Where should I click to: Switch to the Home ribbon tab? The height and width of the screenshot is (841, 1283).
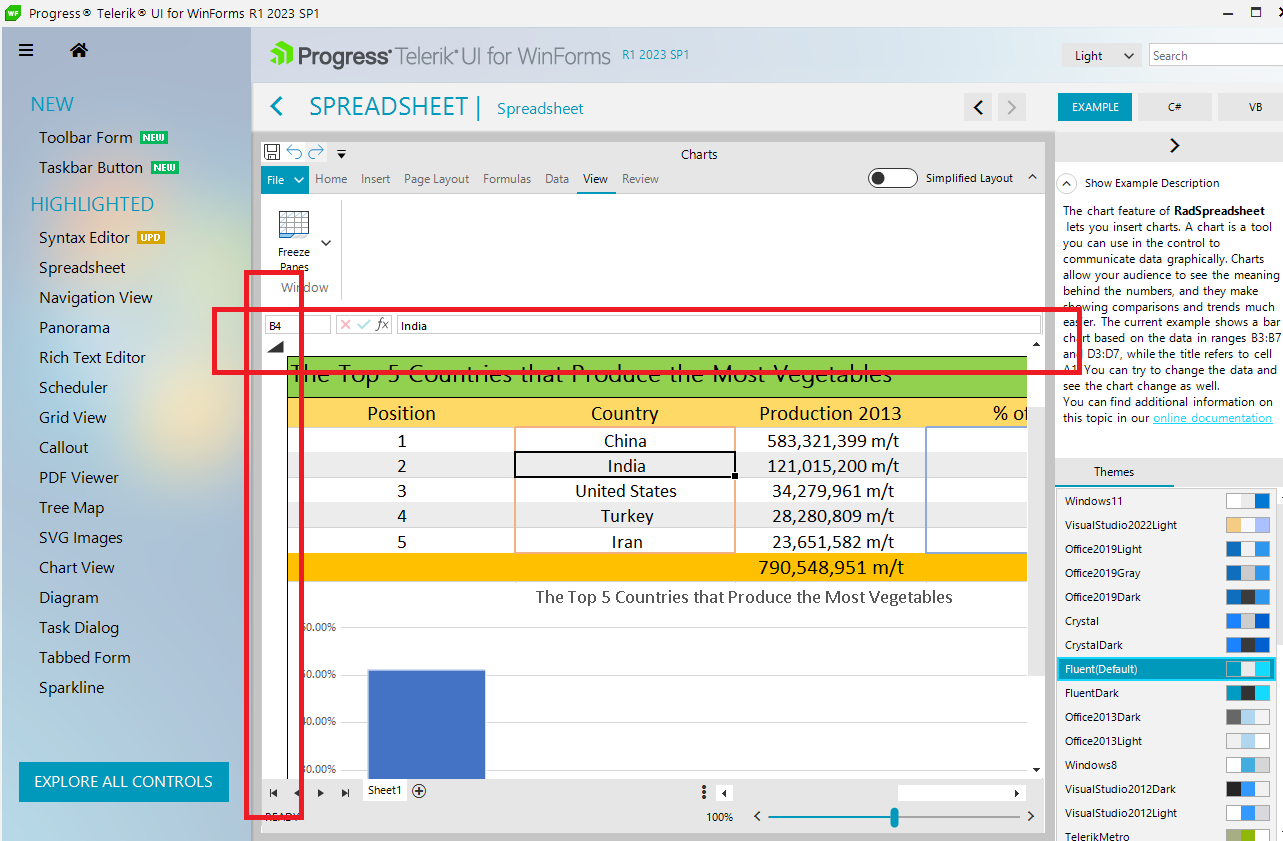point(331,179)
